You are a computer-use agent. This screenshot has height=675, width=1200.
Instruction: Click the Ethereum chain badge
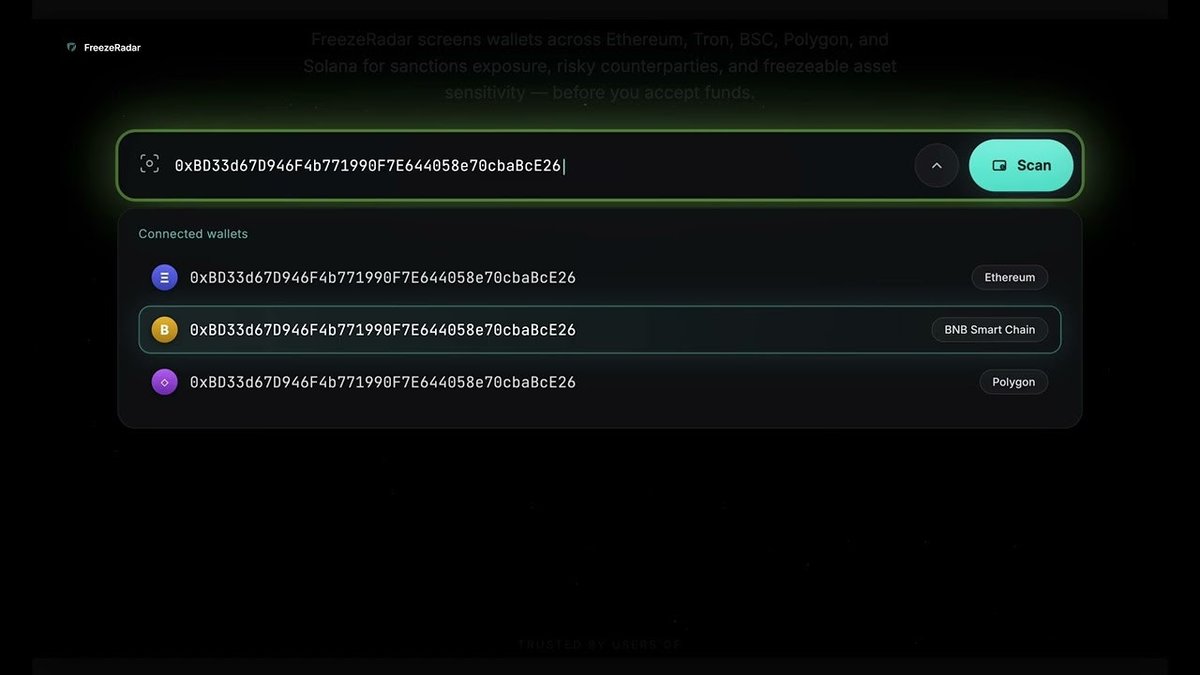tap(1010, 277)
